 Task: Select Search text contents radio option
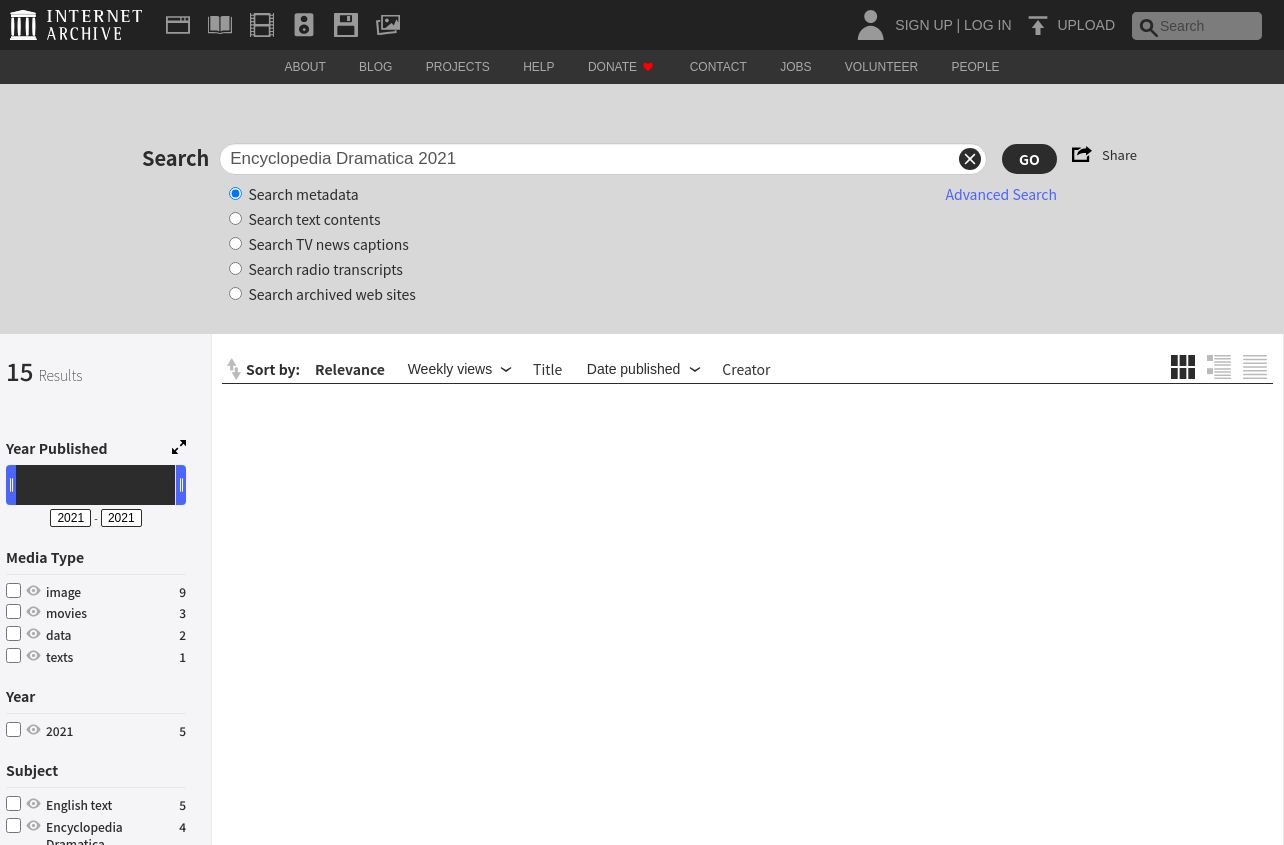coord(235,219)
